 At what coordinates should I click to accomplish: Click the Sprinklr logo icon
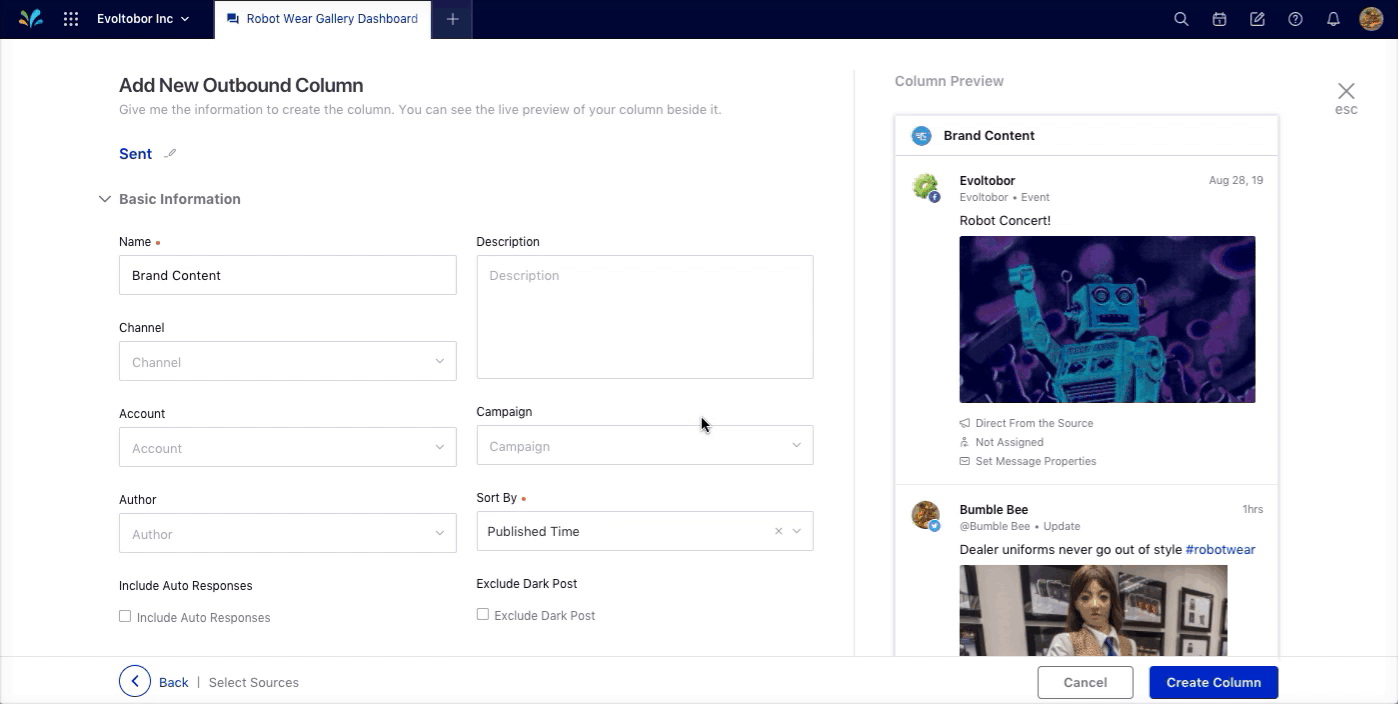pos(31,19)
